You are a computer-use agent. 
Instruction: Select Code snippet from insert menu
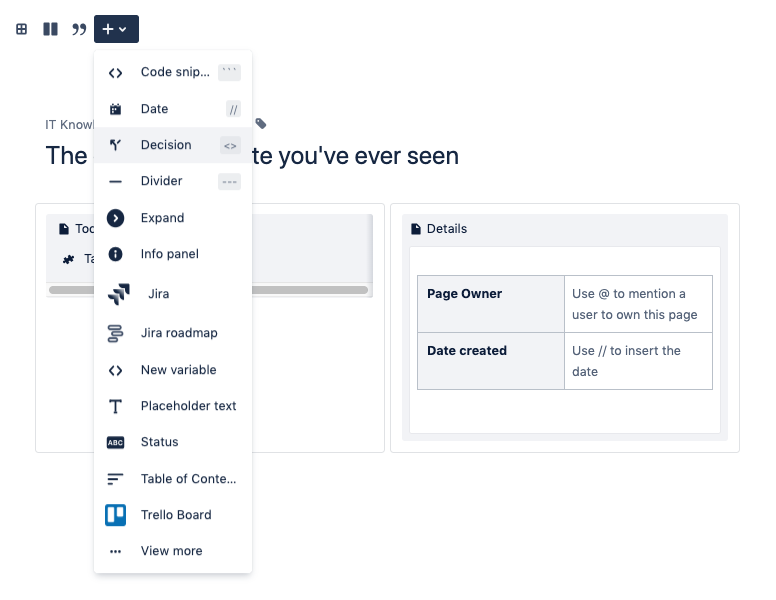click(x=174, y=72)
